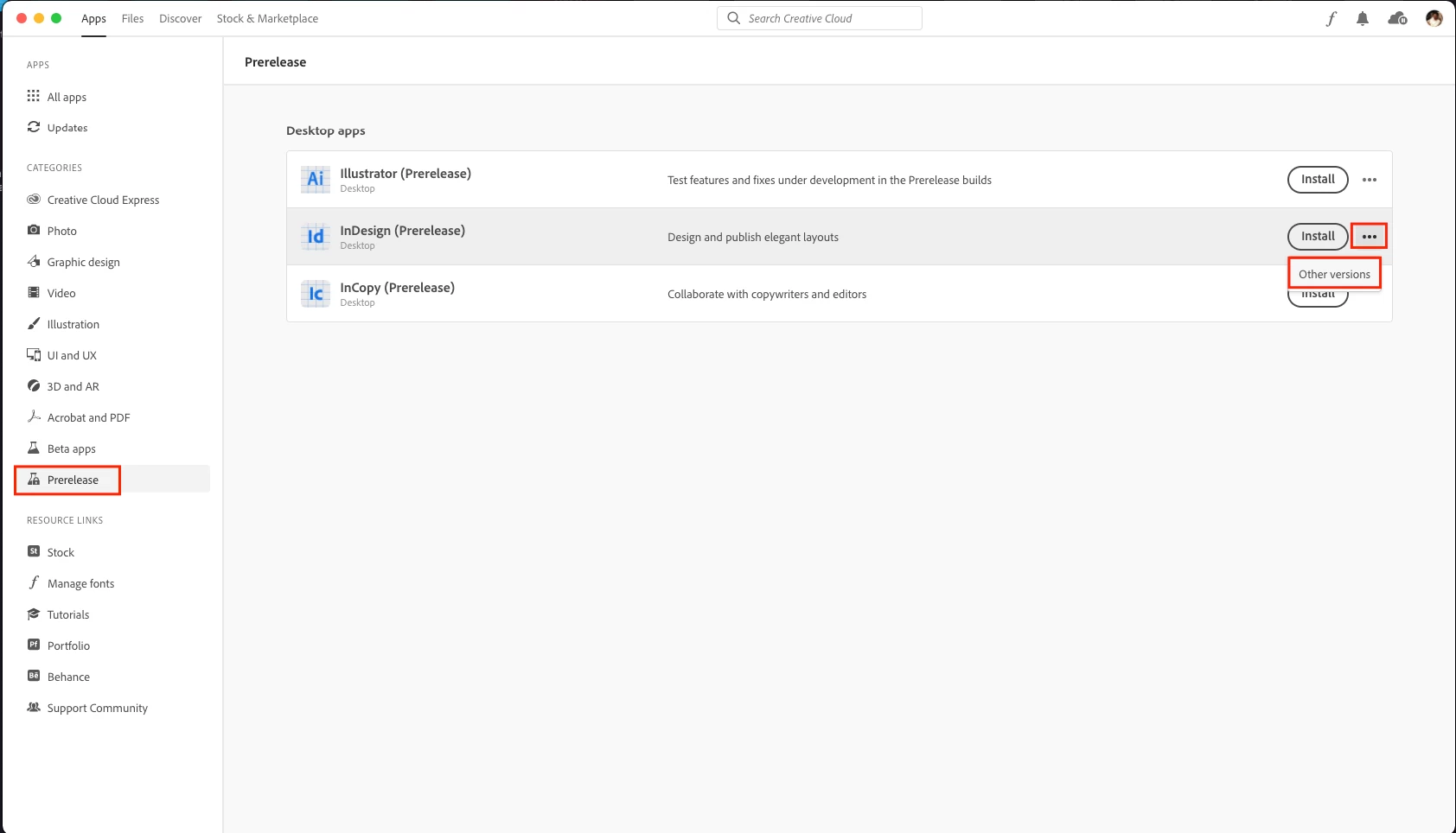Install InDesign (Prerelease)

[1318, 236]
